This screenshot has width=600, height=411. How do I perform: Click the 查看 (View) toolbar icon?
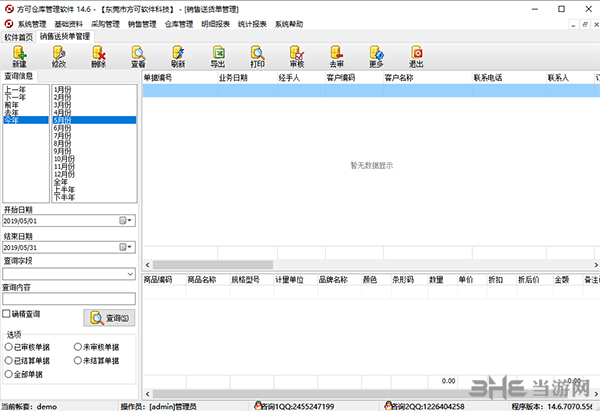pyautogui.click(x=138, y=57)
